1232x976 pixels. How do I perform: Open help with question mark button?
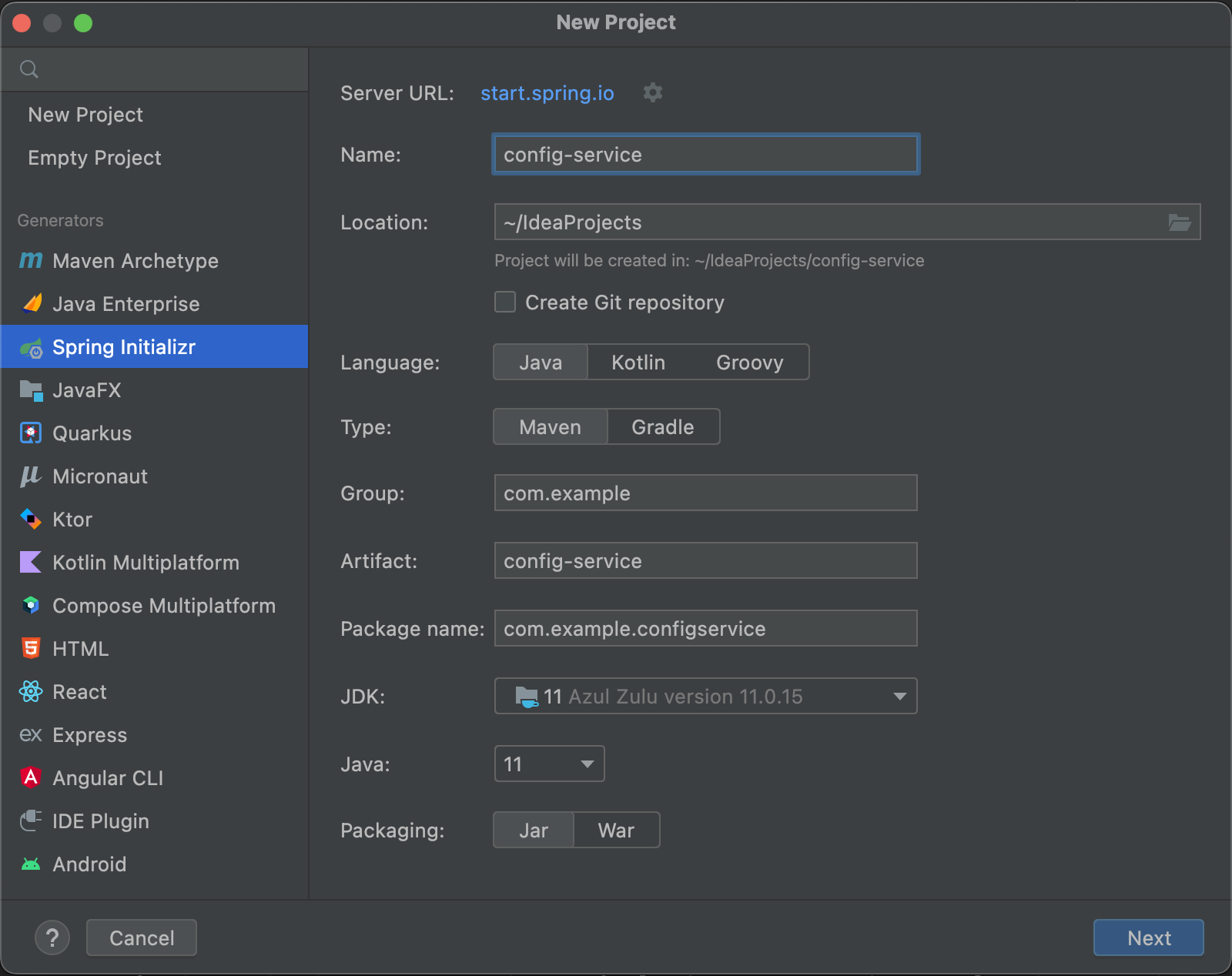pyautogui.click(x=52, y=938)
